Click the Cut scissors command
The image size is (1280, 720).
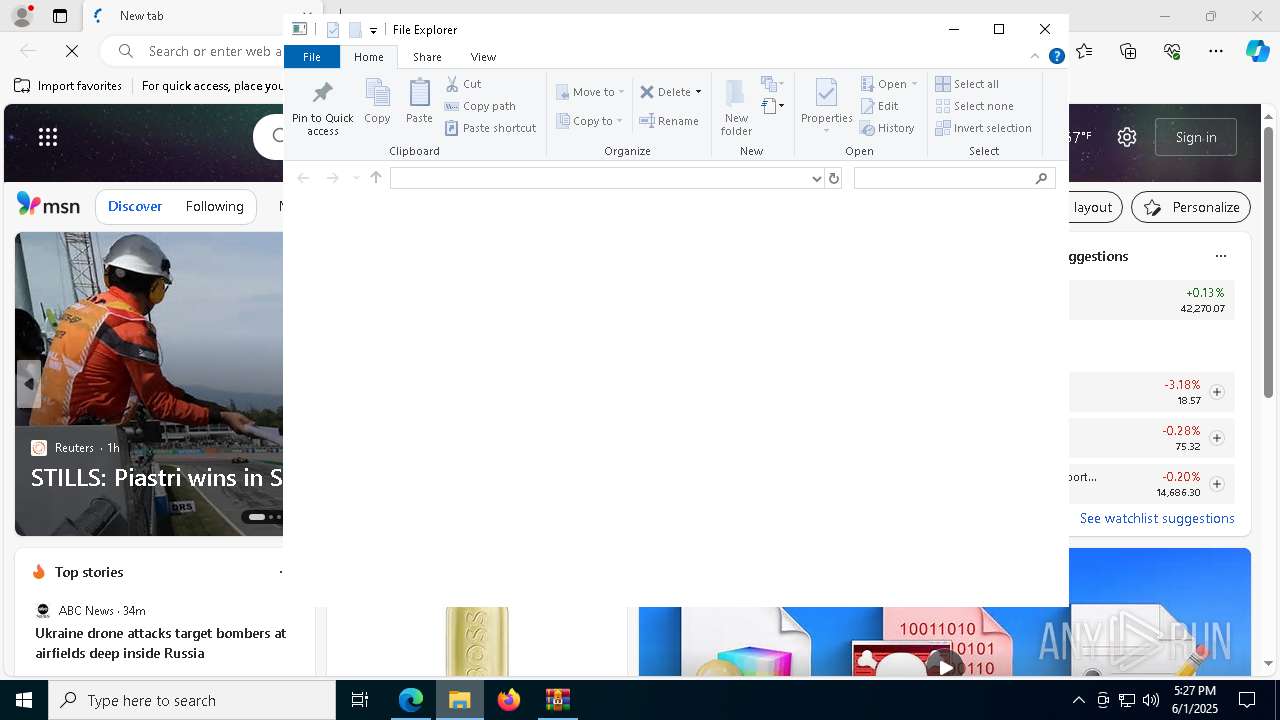coord(464,84)
